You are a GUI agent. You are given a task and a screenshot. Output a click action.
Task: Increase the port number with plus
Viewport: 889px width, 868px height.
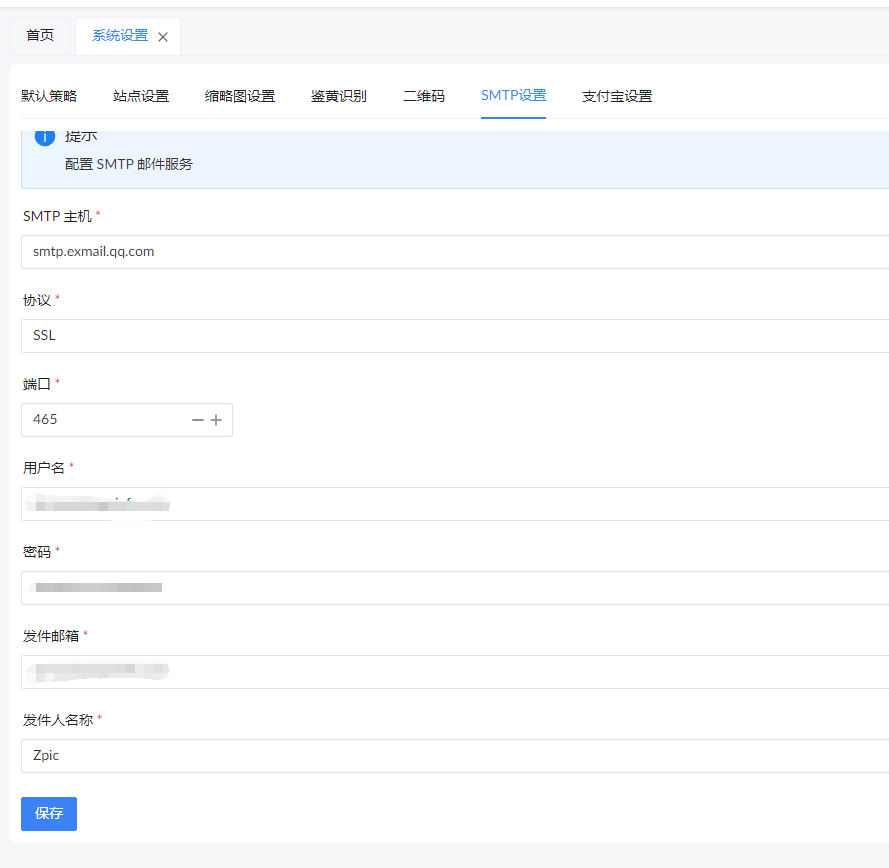coord(216,420)
